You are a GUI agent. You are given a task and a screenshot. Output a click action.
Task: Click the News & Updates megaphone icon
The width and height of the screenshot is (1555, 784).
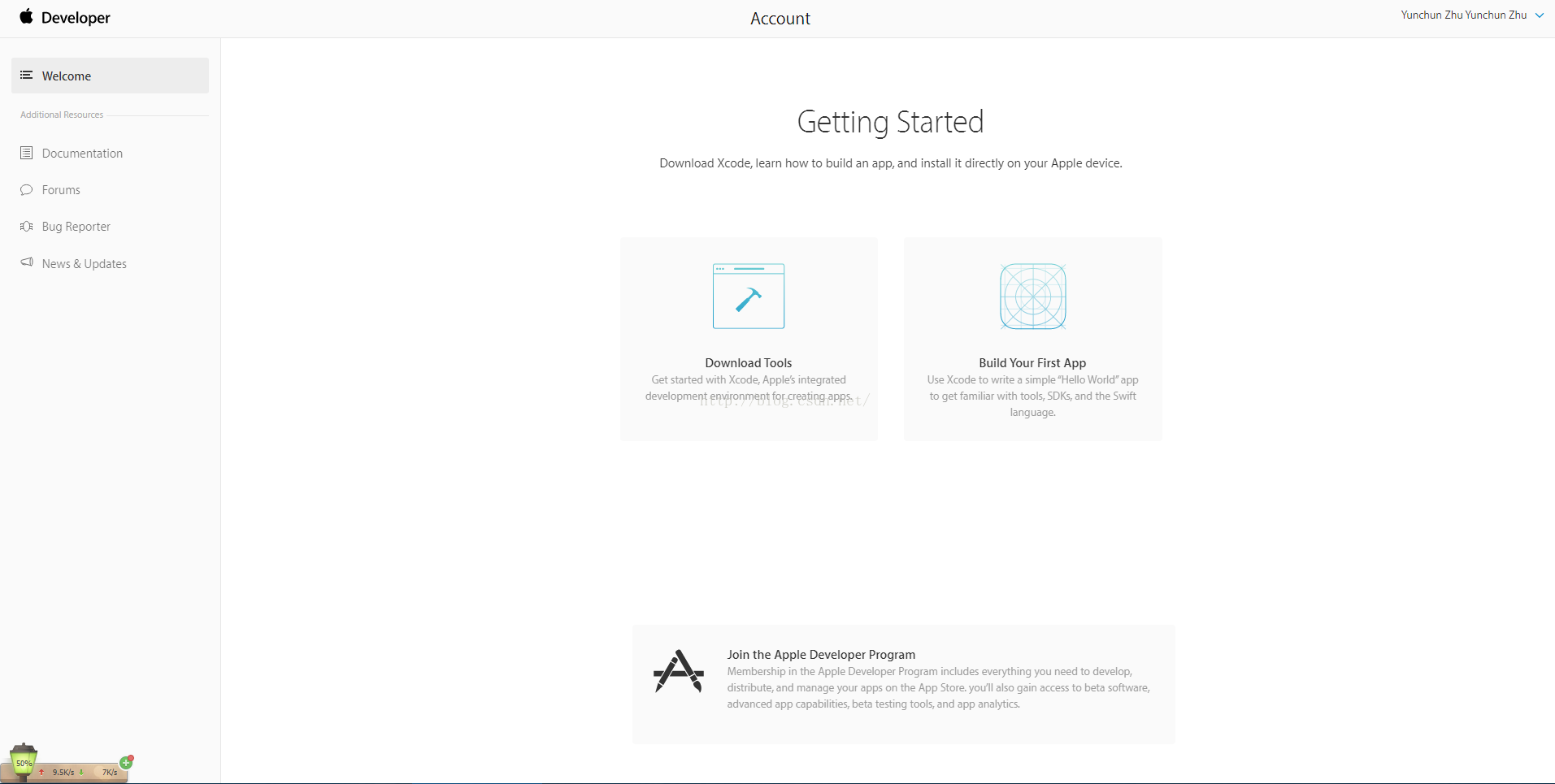(x=27, y=262)
